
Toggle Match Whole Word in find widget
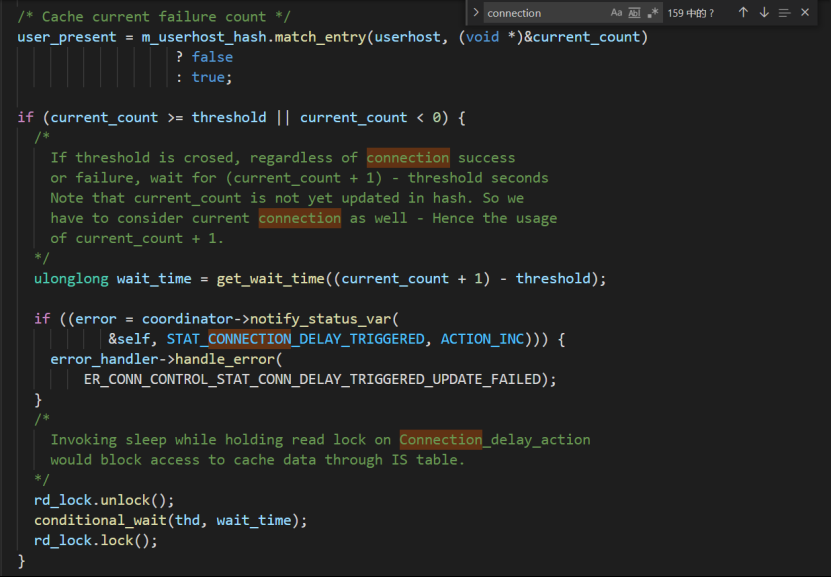634,13
